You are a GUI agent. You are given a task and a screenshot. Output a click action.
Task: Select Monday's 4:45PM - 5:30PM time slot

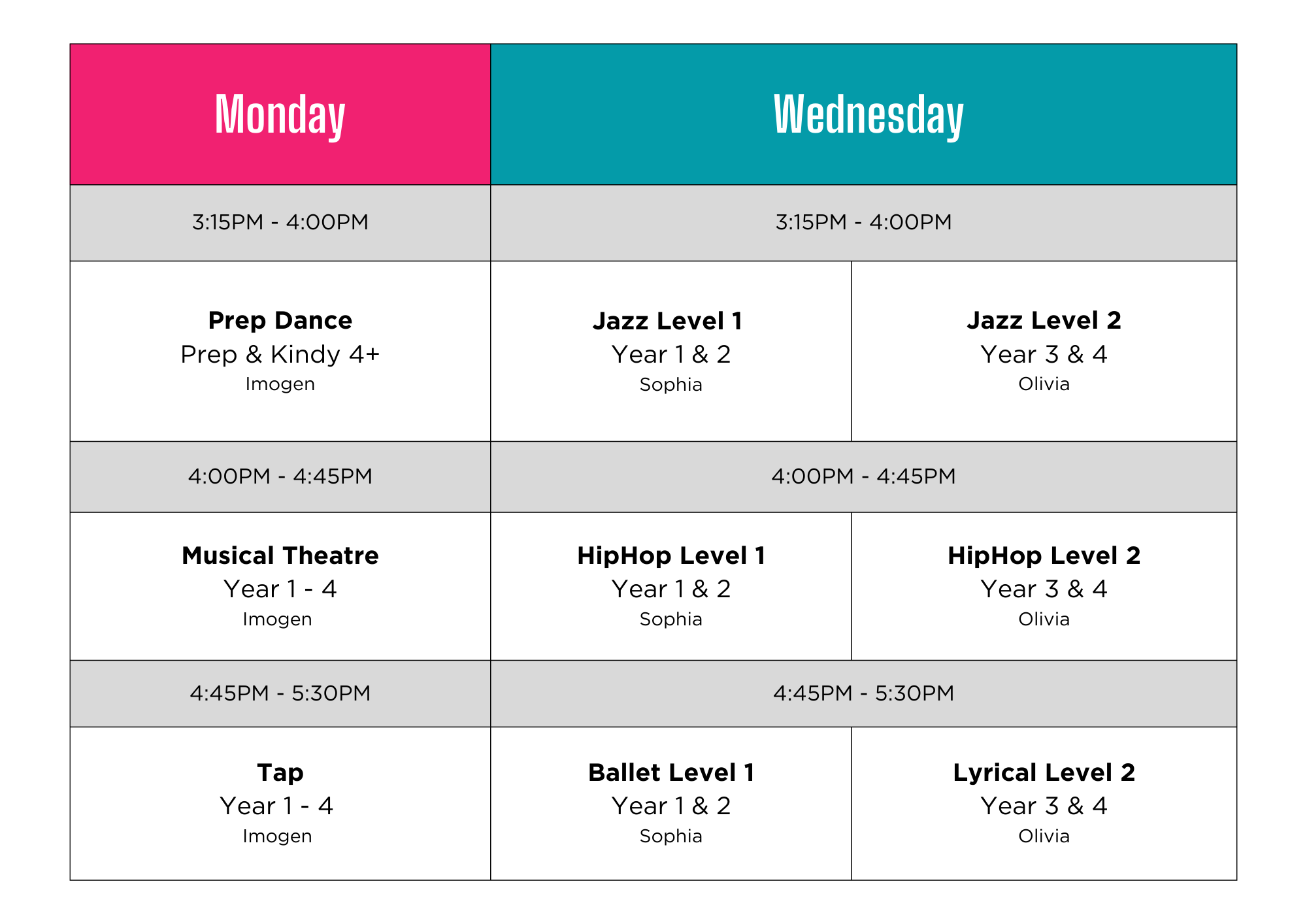pos(280,693)
